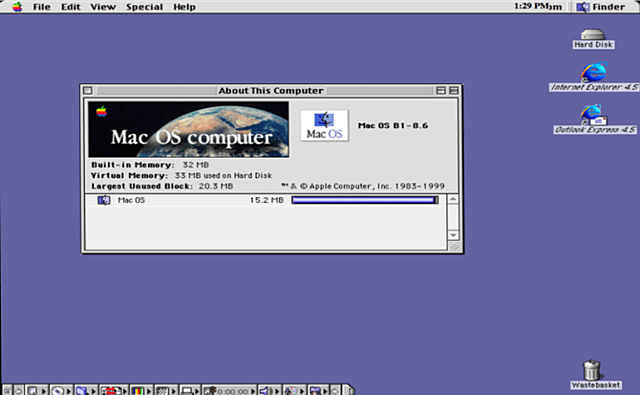This screenshot has width=640, height=395.
Task: Open the AppleTalk switch Control Strip module
Action: [x=36, y=391]
